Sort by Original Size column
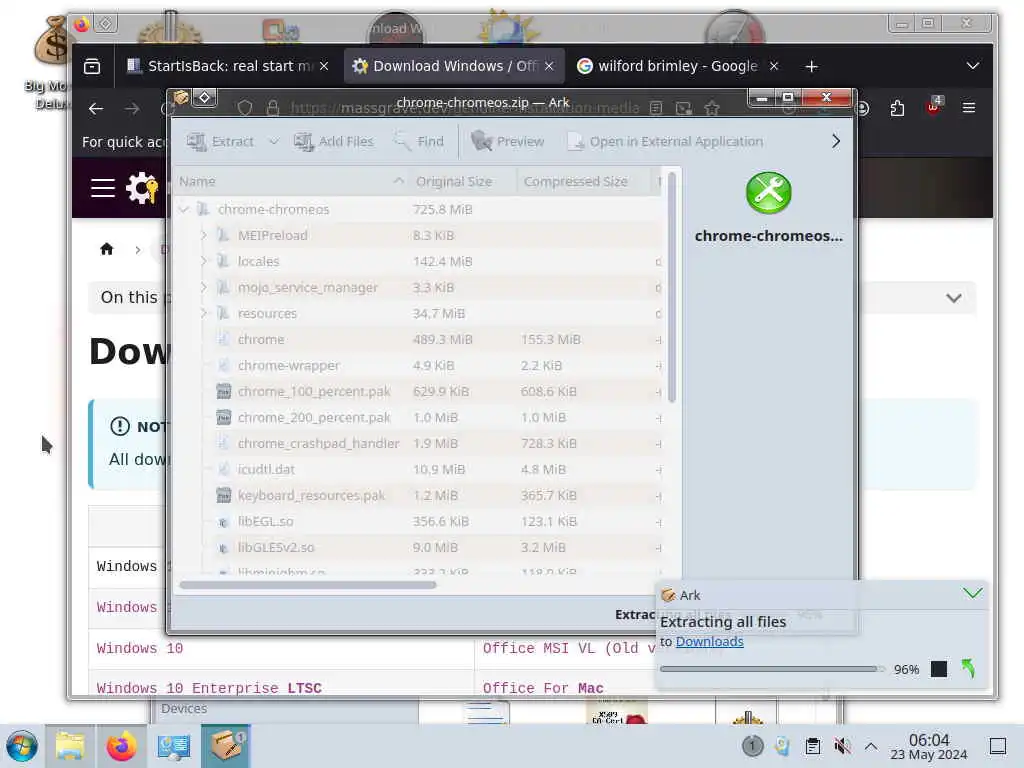 (462, 182)
